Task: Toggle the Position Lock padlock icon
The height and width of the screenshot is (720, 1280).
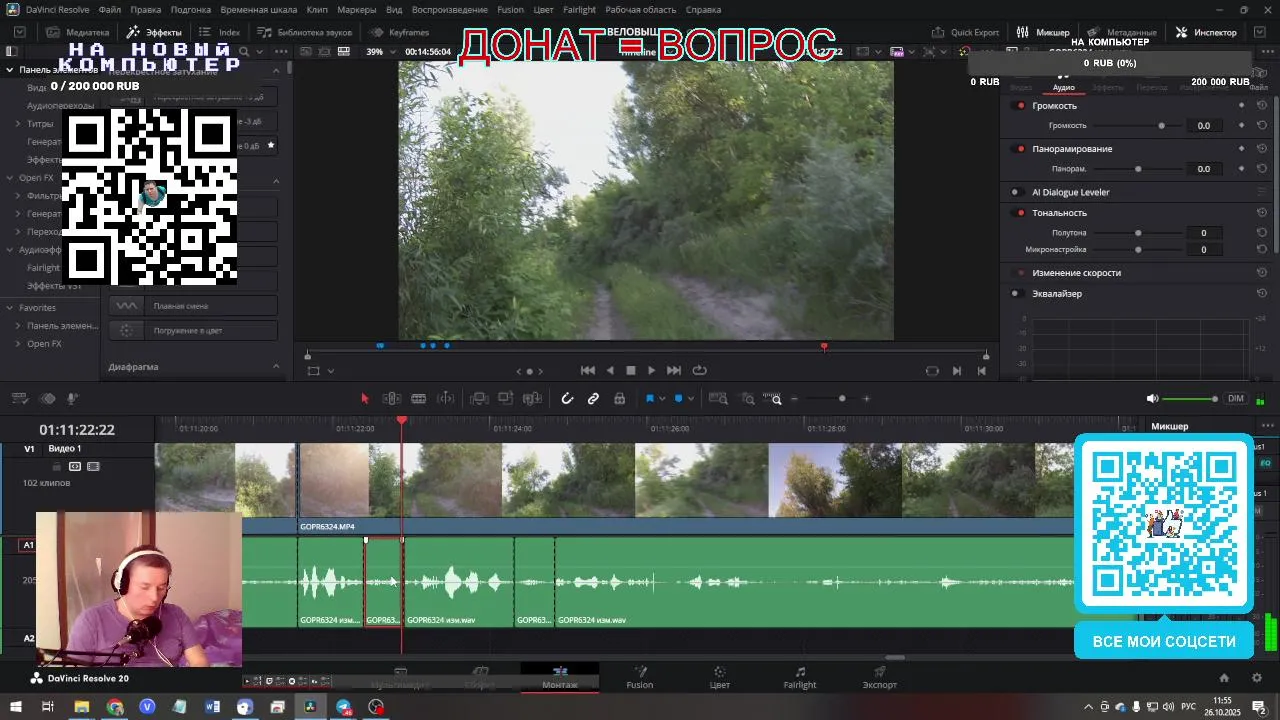Action: click(620, 398)
